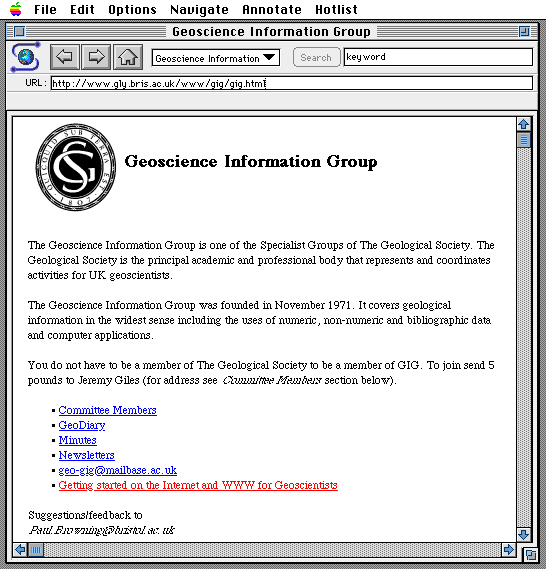Click the horizontal scrollbar left arrow
The height and width of the screenshot is (569, 546).
pyautogui.click(x=20, y=550)
